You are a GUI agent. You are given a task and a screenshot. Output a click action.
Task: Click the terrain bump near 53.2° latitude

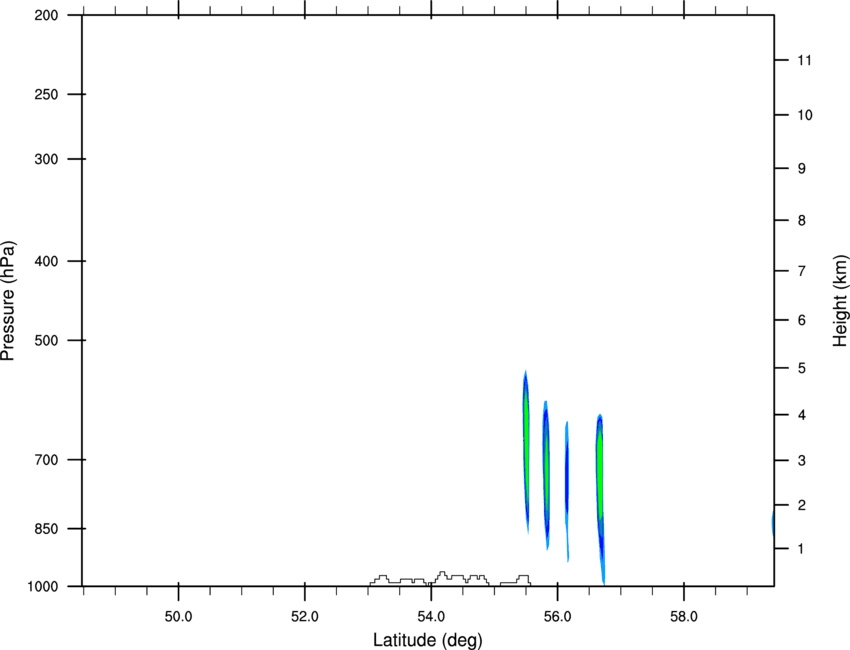[x=382, y=579]
